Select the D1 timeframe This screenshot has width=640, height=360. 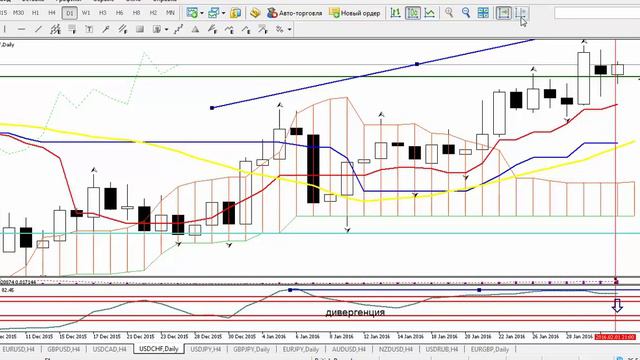click(69, 13)
